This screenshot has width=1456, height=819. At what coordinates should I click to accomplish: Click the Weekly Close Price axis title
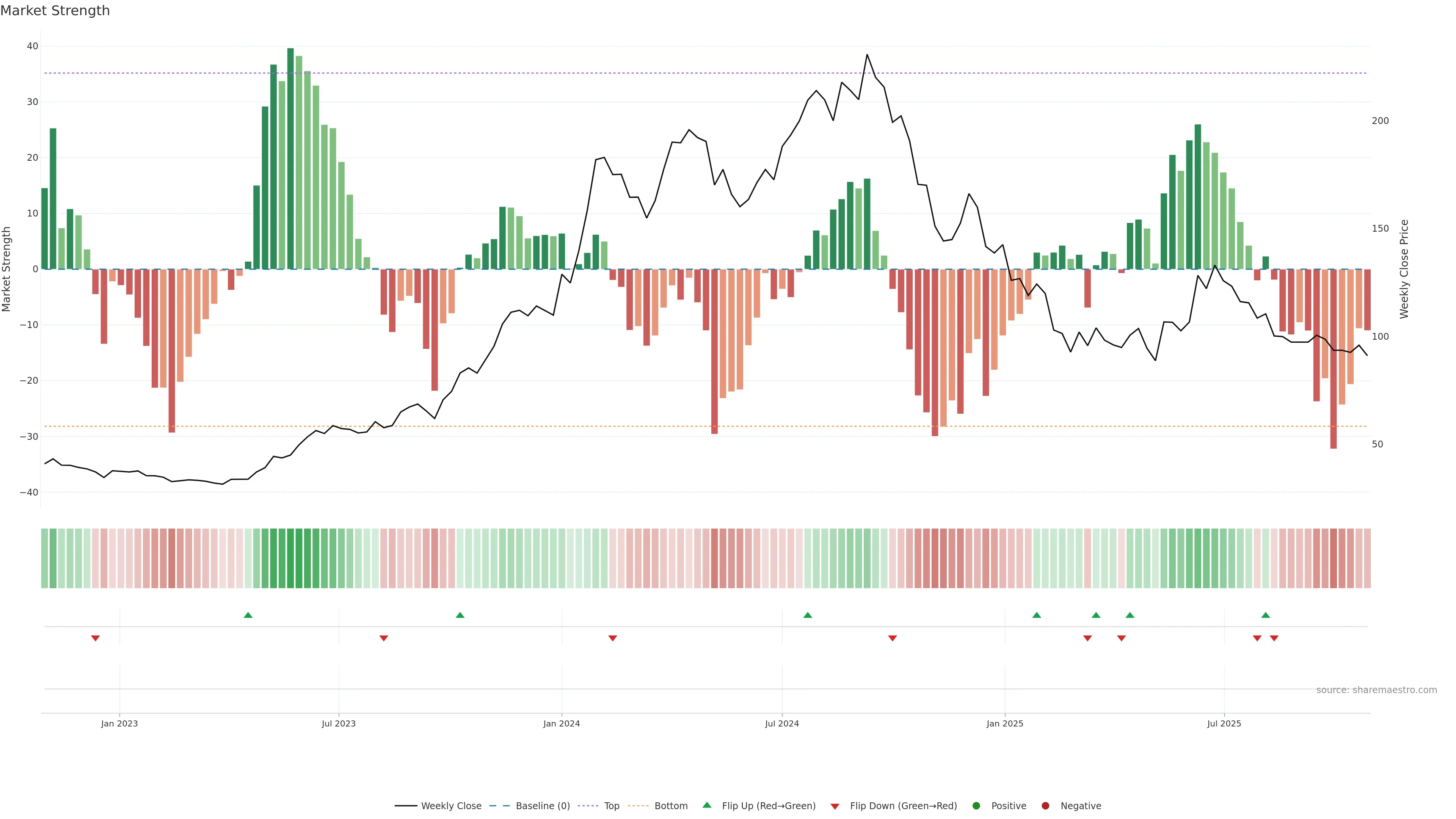click(1404, 269)
